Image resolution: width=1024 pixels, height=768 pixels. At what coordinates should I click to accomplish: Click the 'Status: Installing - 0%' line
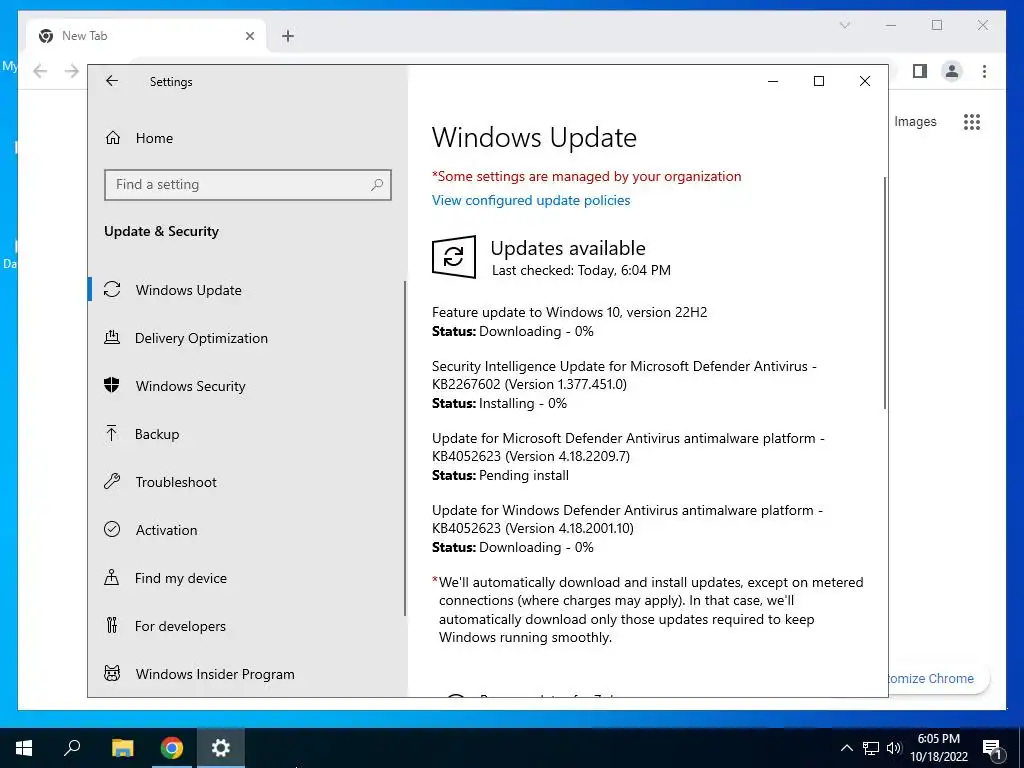500,404
